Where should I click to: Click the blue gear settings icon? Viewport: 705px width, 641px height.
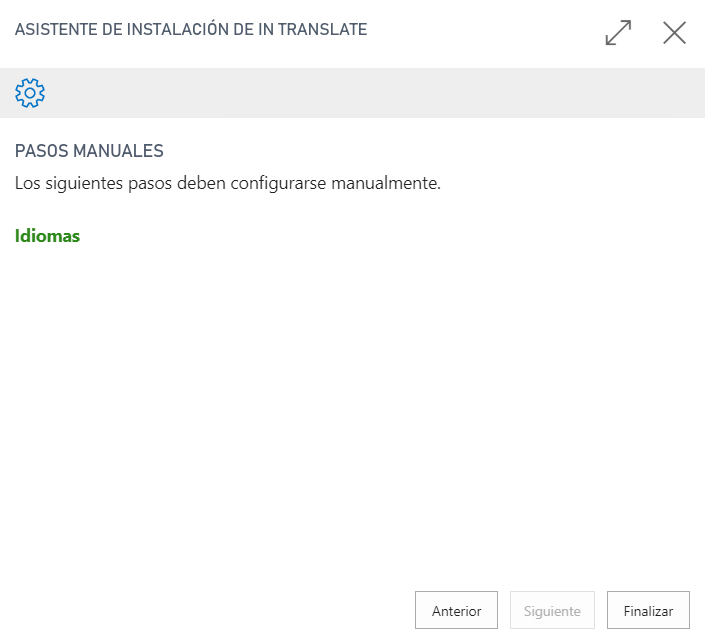[30, 93]
